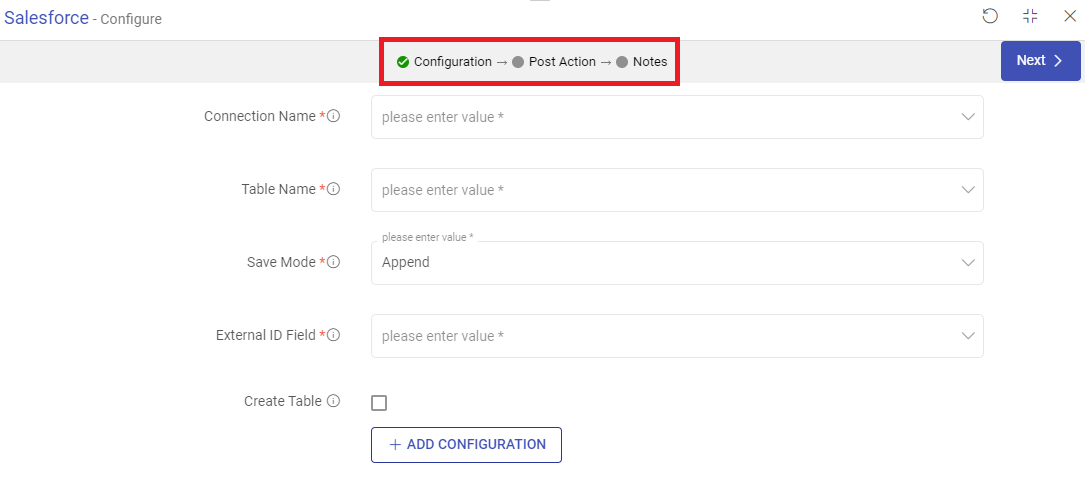The width and height of the screenshot is (1085, 480).
Task: Click the External ID Field chevron arrow
Action: point(968,336)
